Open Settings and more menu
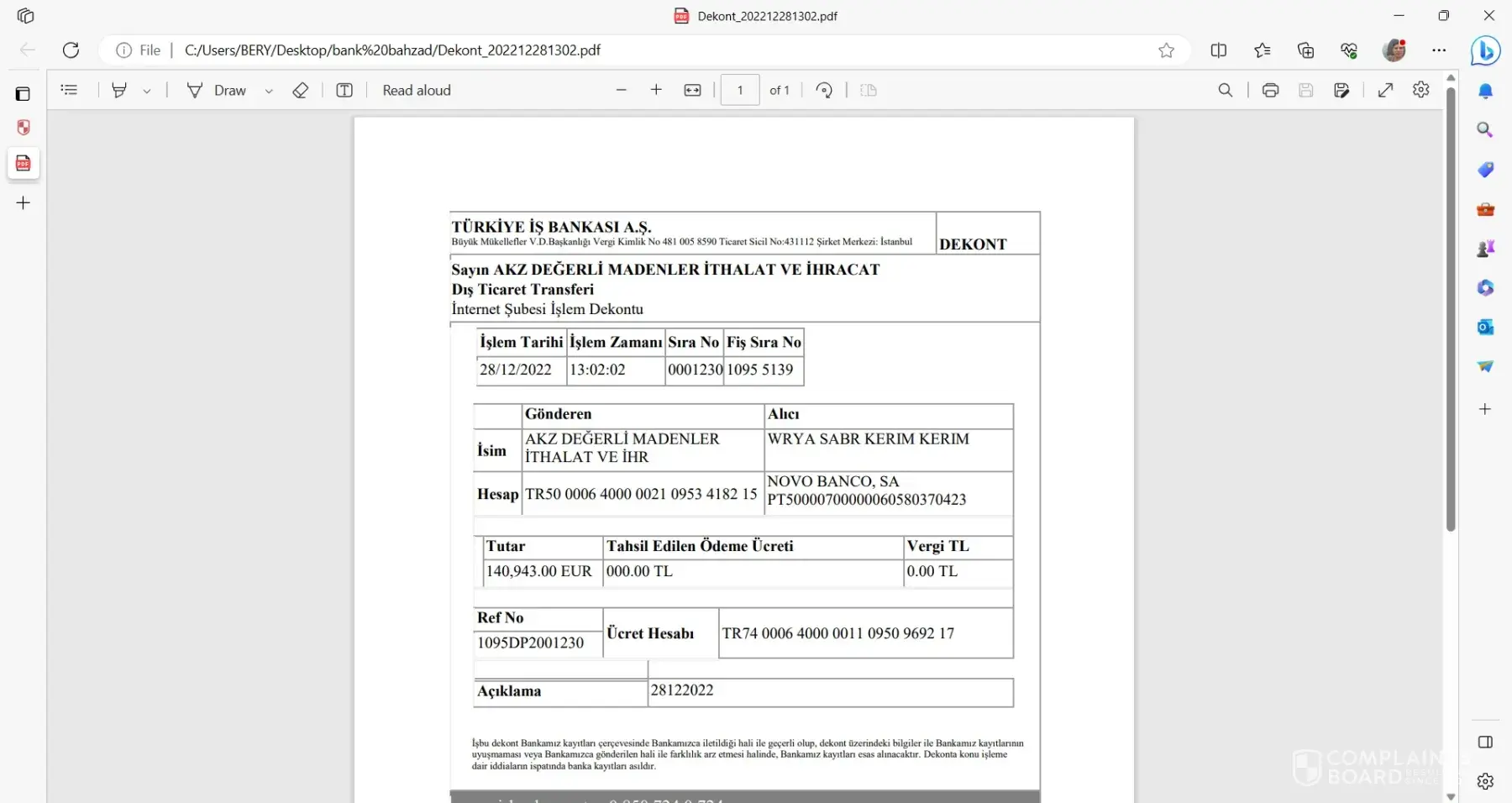This screenshot has width=1512, height=803. (x=1439, y=50)
